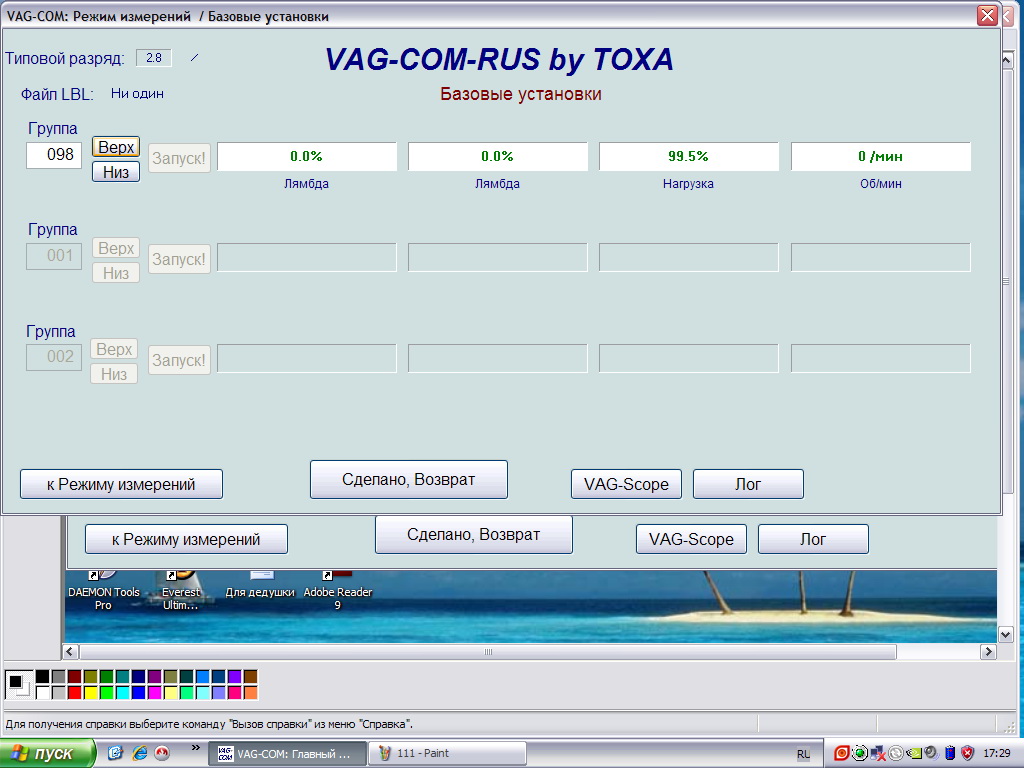This screenshot has height=768, width=1024.
Task: Switch to VAG-COM: Главный taskbar window
Action: click(286, 753)
